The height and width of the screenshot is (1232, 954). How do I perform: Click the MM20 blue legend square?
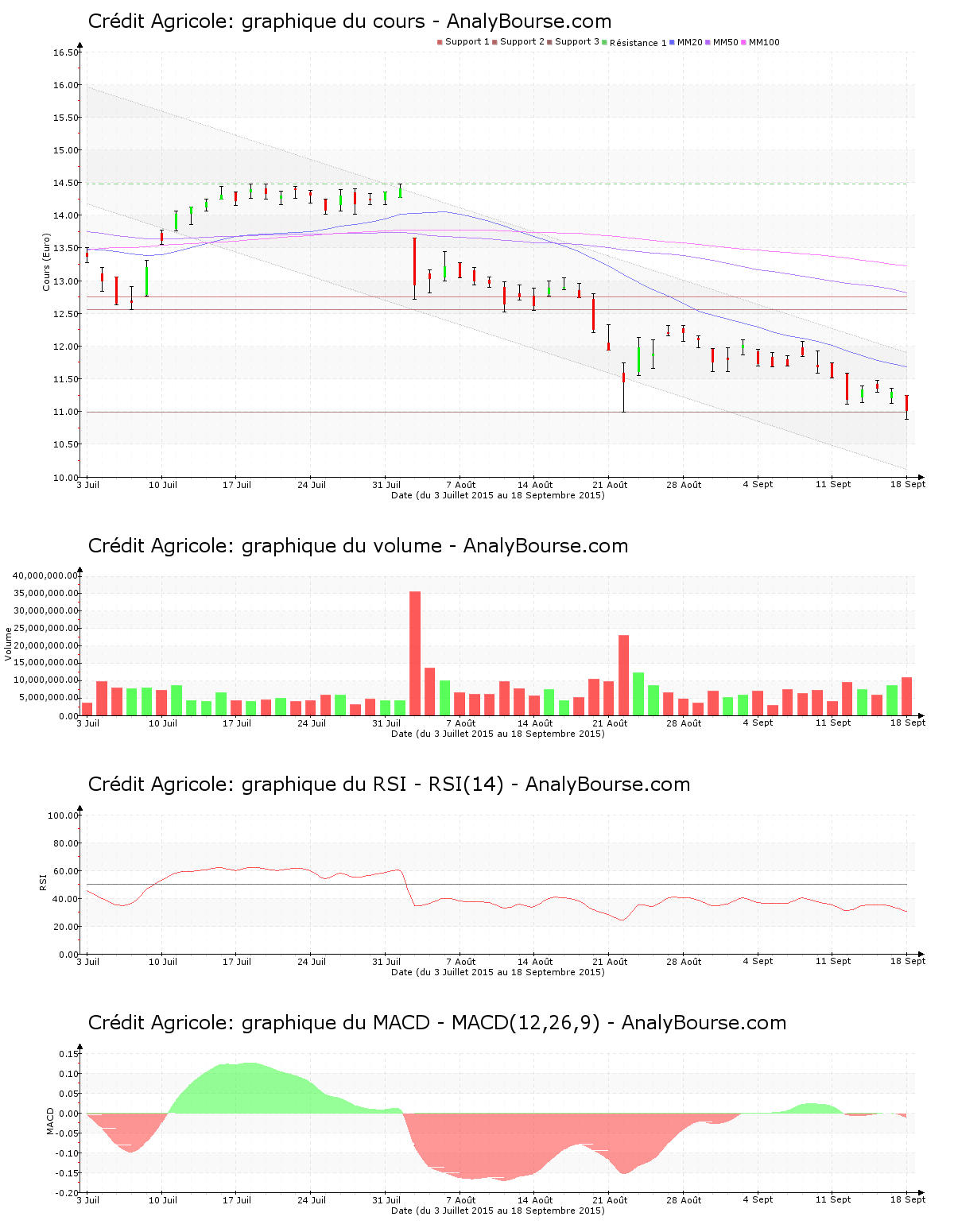672,42
